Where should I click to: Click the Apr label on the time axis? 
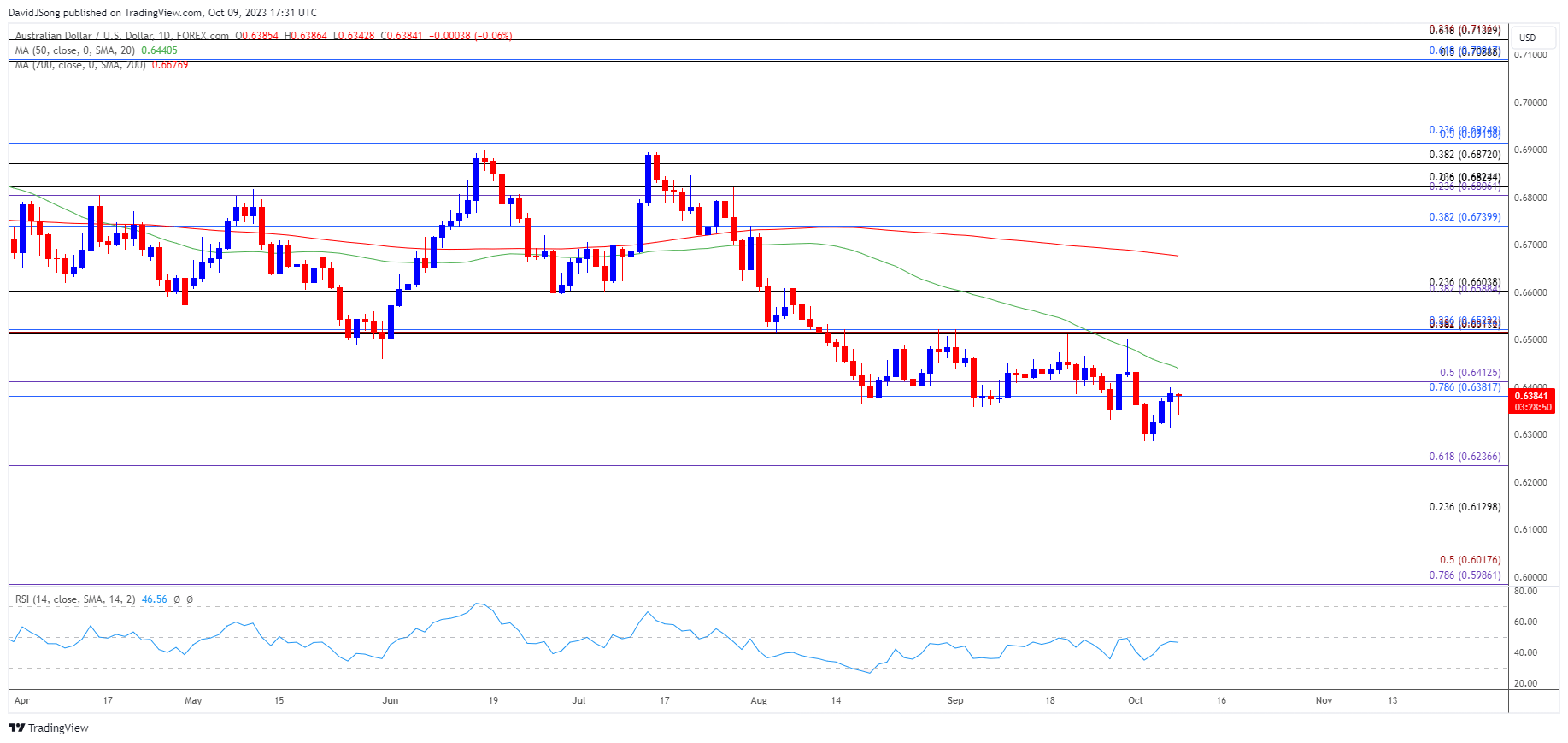(x=22, y=700)
